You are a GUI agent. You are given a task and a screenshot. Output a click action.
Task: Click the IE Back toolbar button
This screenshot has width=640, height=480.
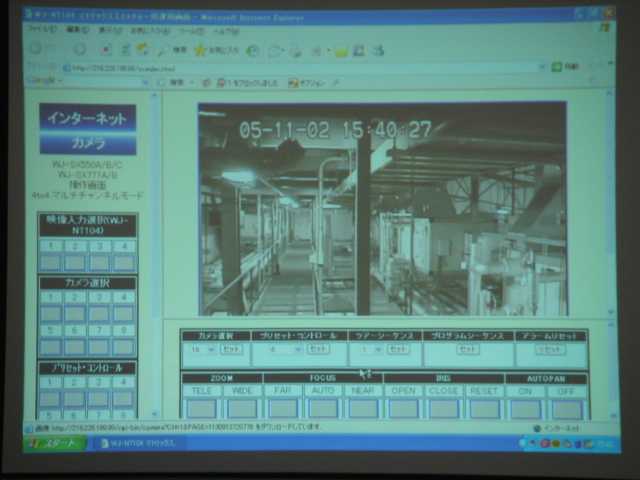[x=36, y=49]
